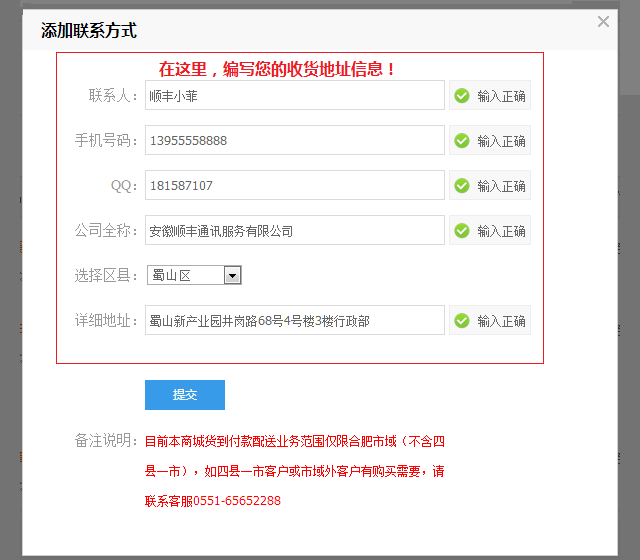Viewport: 640px width, 560px height.
Task: Click the 选择区县 label
Action: [105, 276]
